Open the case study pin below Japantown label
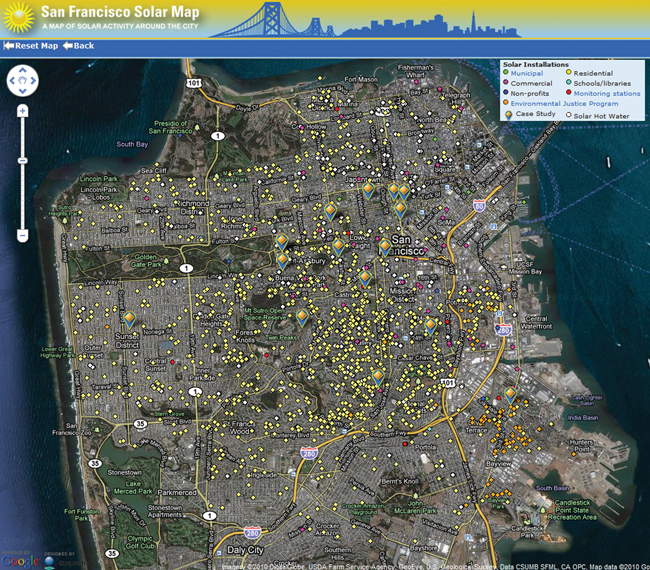This screenshot has width=650, height=570. point(368,190)
